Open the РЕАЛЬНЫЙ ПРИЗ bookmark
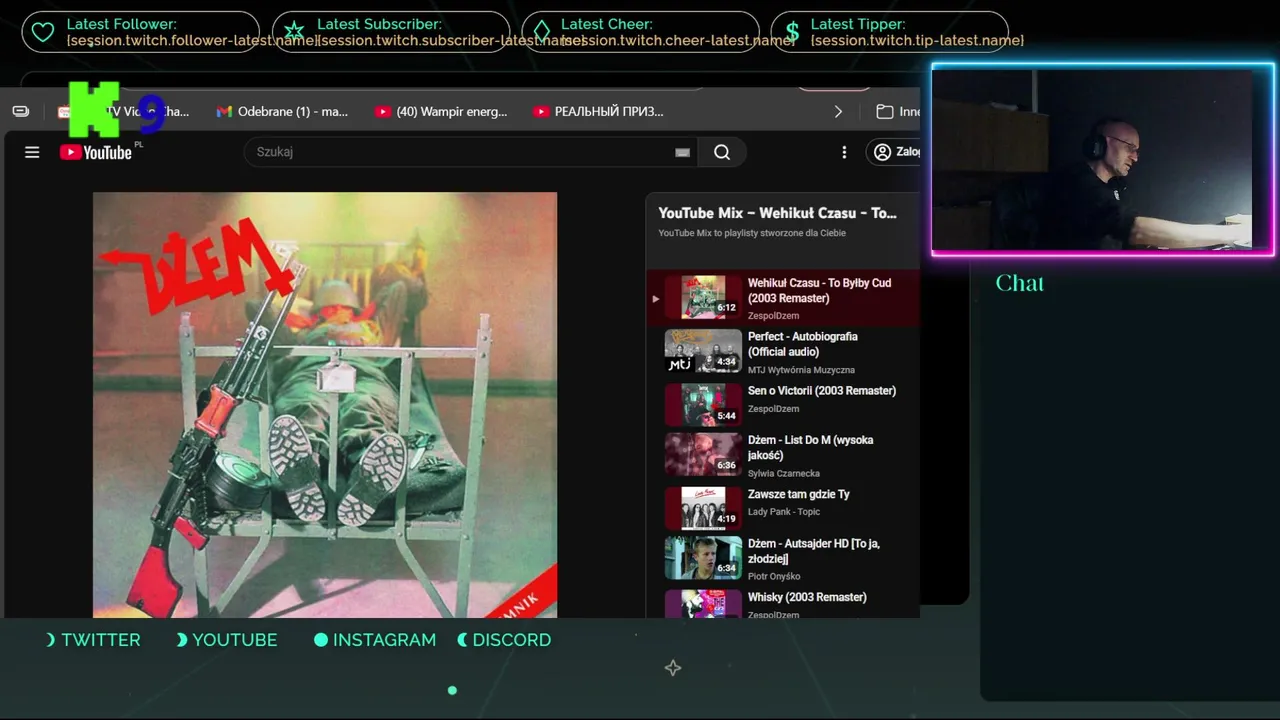1280x720 pixels. point(599,112)
